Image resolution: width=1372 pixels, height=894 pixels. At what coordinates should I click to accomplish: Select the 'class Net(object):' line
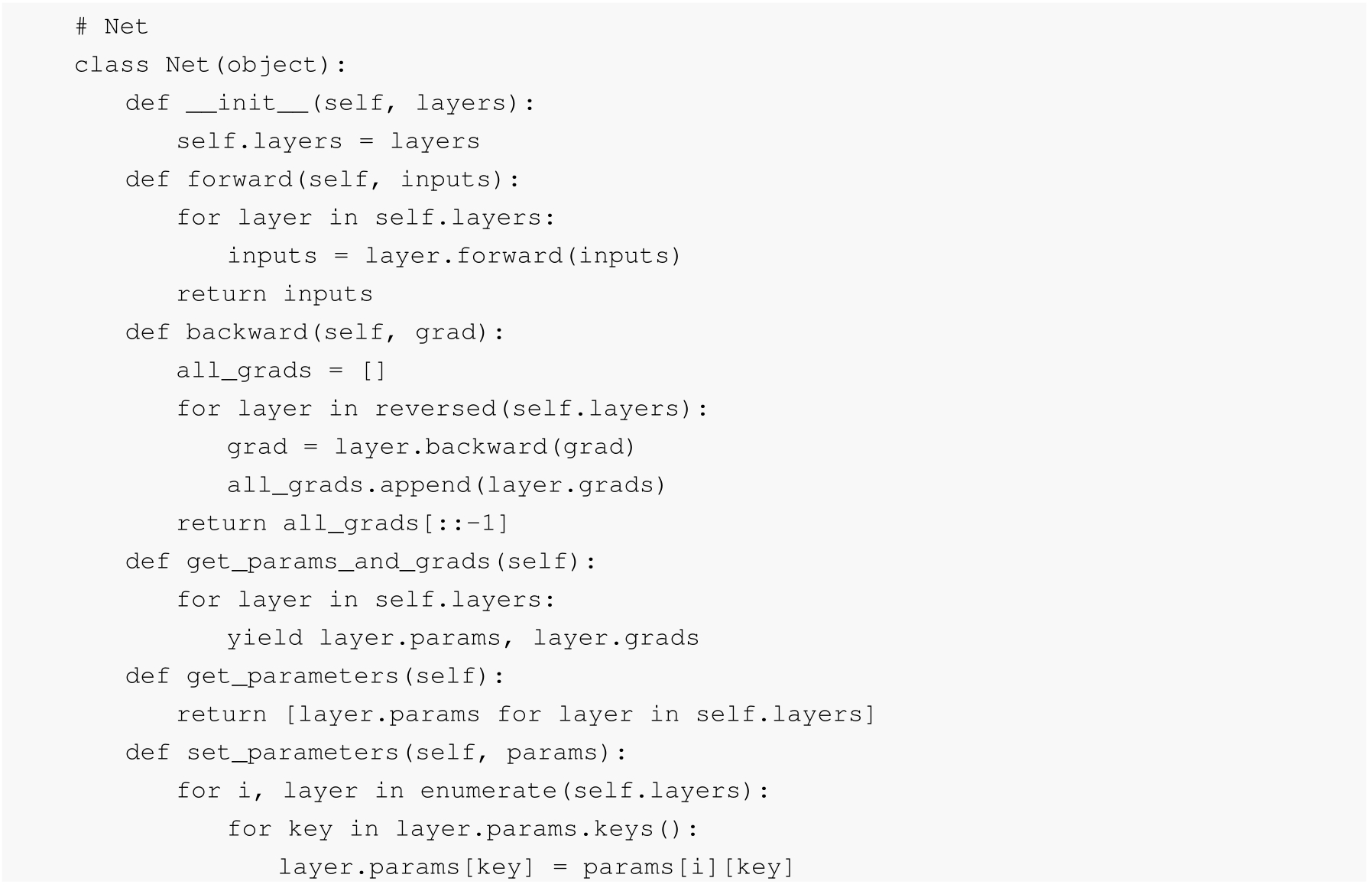pyautogui.click(x=210, y=65)
